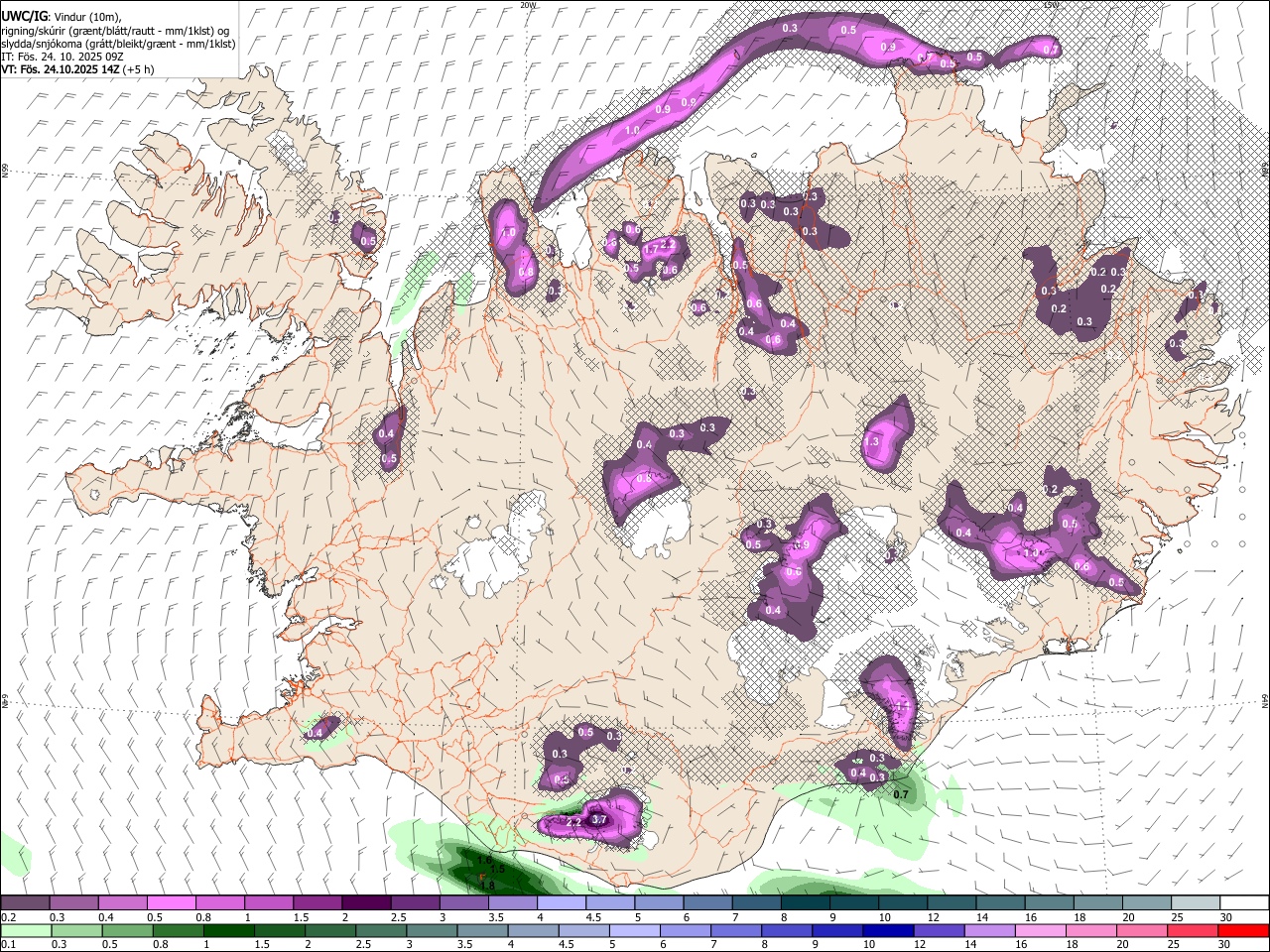
Task: Select the dark teal snow swatch between 9 and 10
Action: click(854, 903)
